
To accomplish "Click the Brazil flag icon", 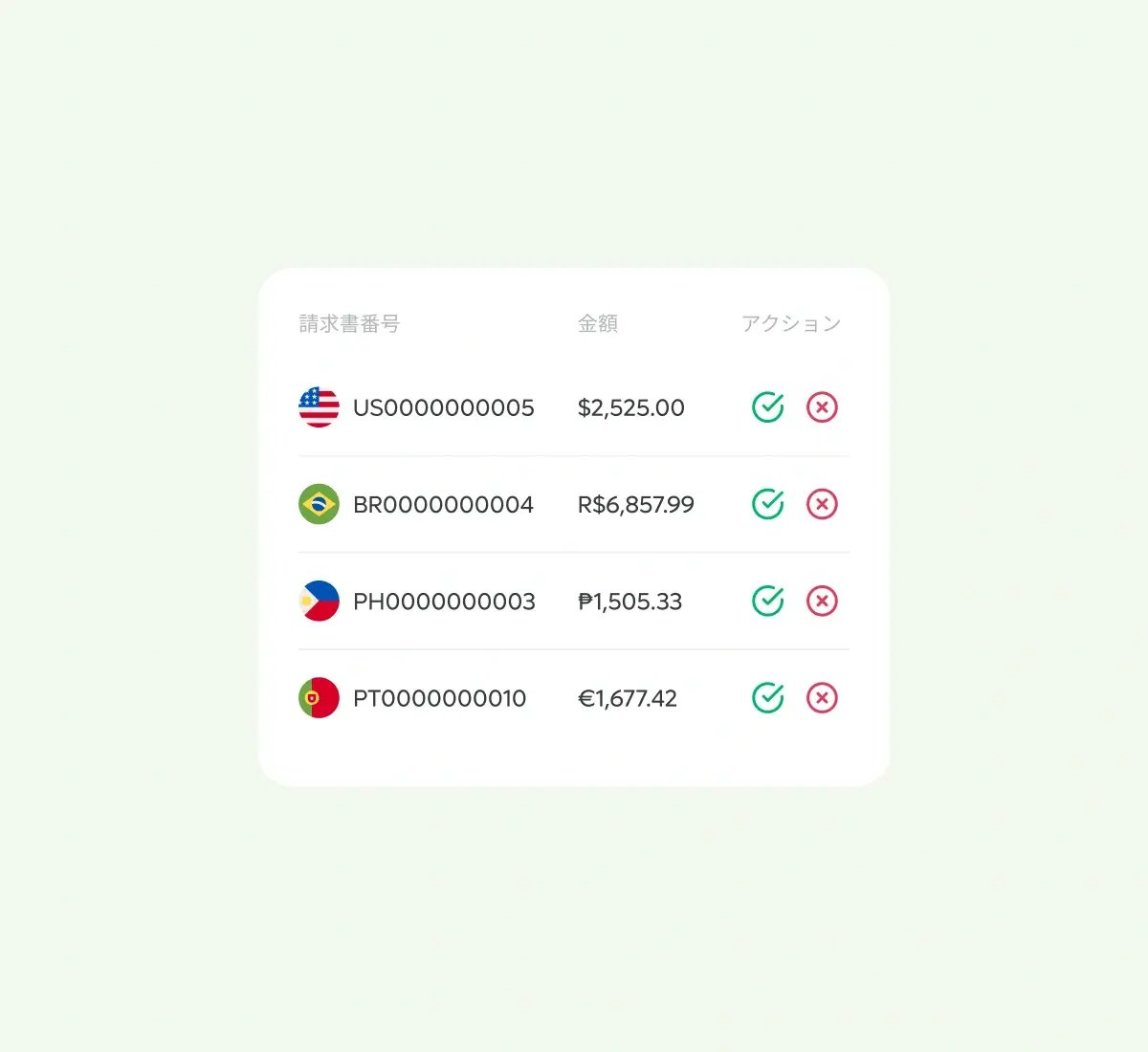I will (x=320, y=505).
